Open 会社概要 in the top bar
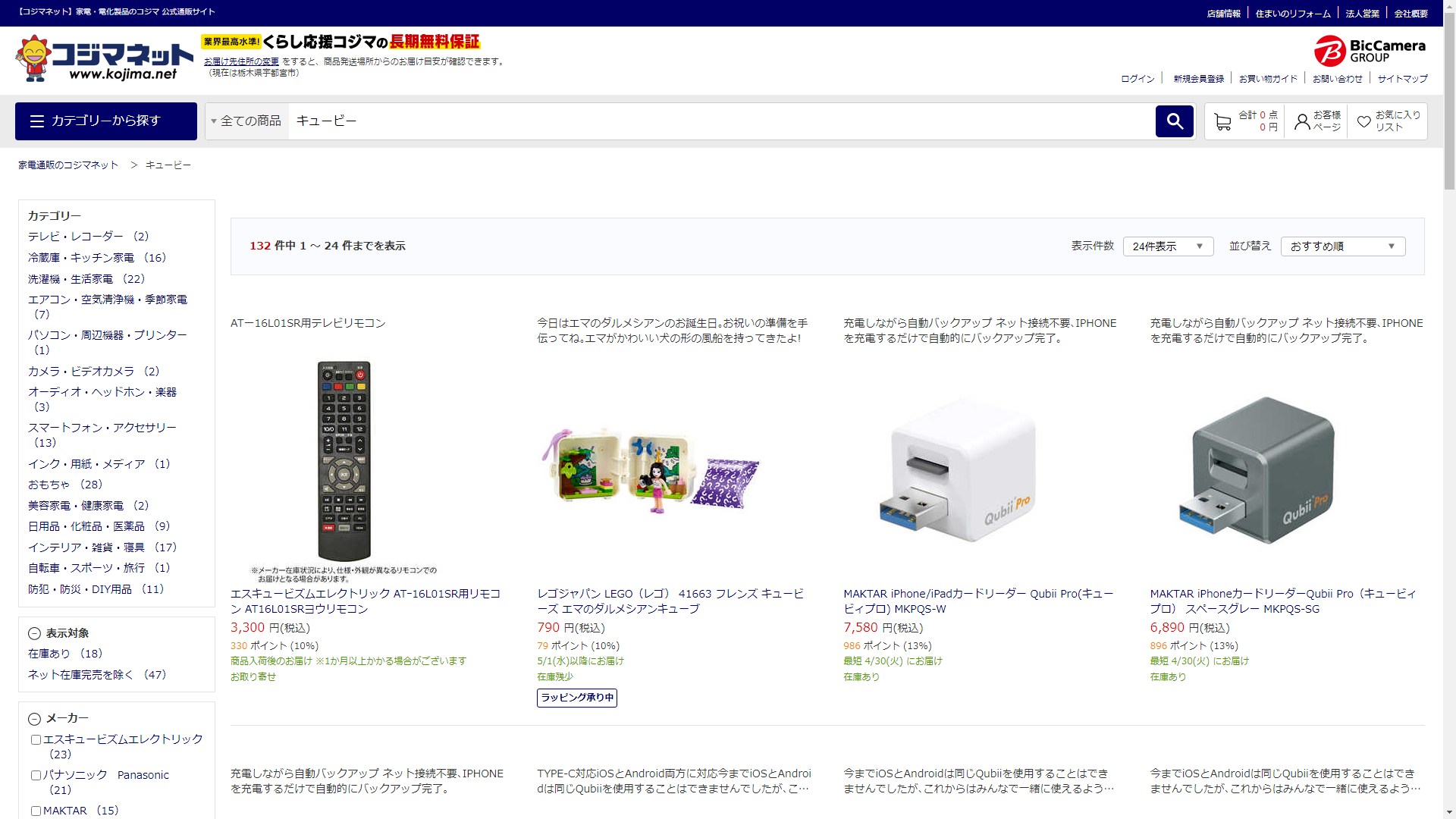The height and width of the screenshot is (819, 1456). [1410, 14]
